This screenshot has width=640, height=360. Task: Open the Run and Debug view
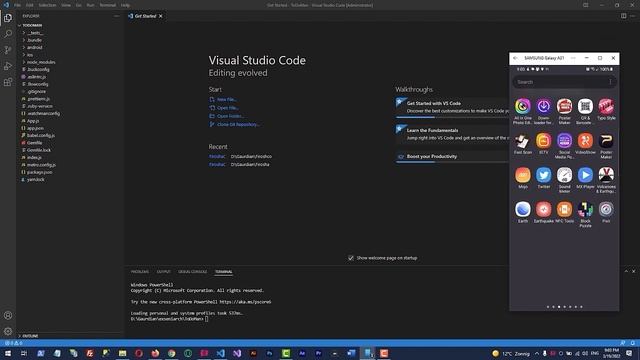coord(8,66)
